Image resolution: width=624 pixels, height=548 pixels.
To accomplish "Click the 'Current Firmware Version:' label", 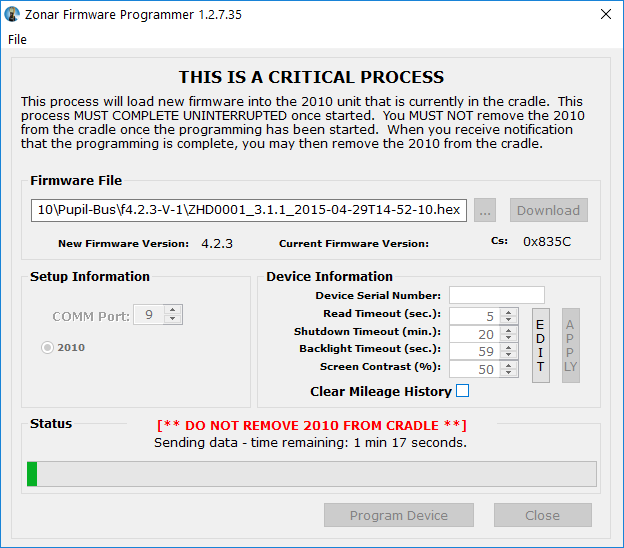I will pyautogui.click(x=354, y=244).
